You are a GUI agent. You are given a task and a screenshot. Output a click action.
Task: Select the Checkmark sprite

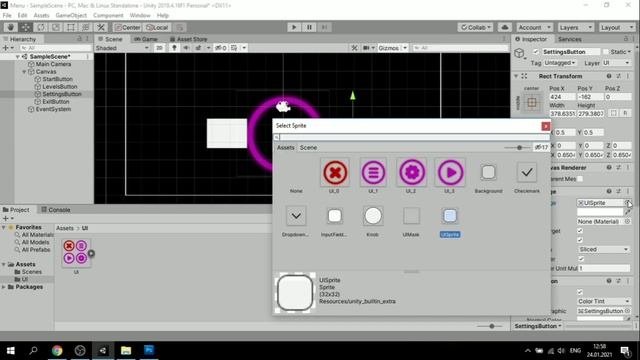(527, 173)
